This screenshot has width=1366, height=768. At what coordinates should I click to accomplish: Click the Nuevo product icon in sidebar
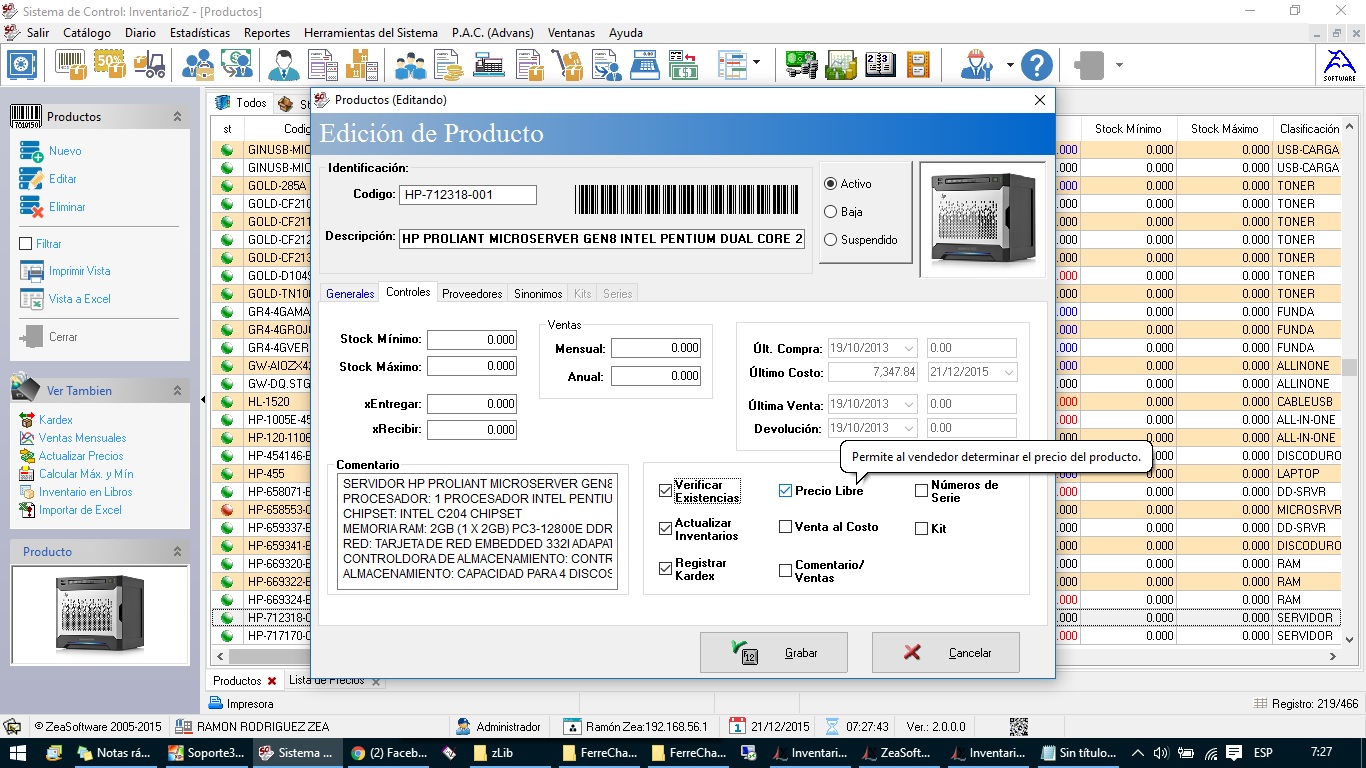(x=32, y=151)
